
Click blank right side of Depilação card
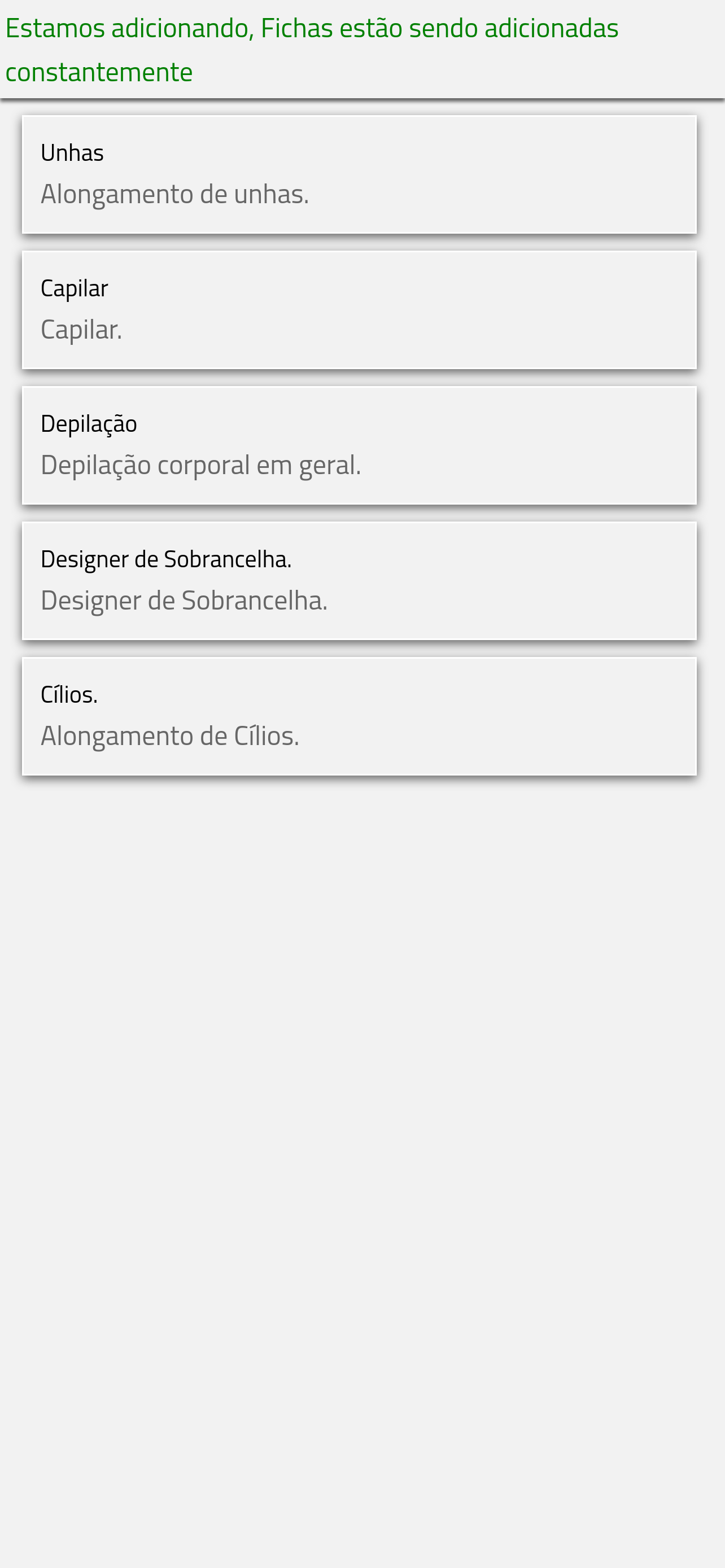pos(548,445)
